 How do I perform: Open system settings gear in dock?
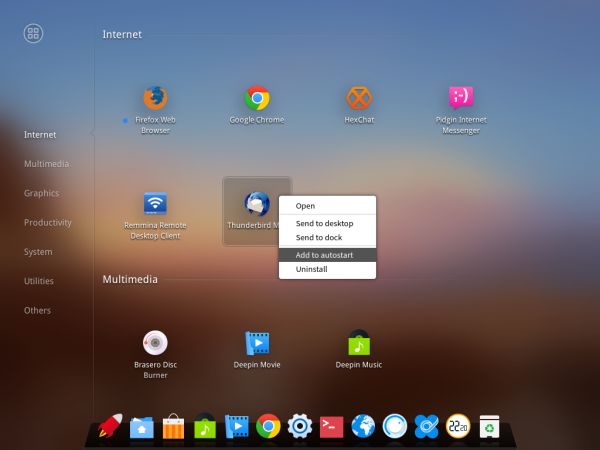(x=300, y=426)
